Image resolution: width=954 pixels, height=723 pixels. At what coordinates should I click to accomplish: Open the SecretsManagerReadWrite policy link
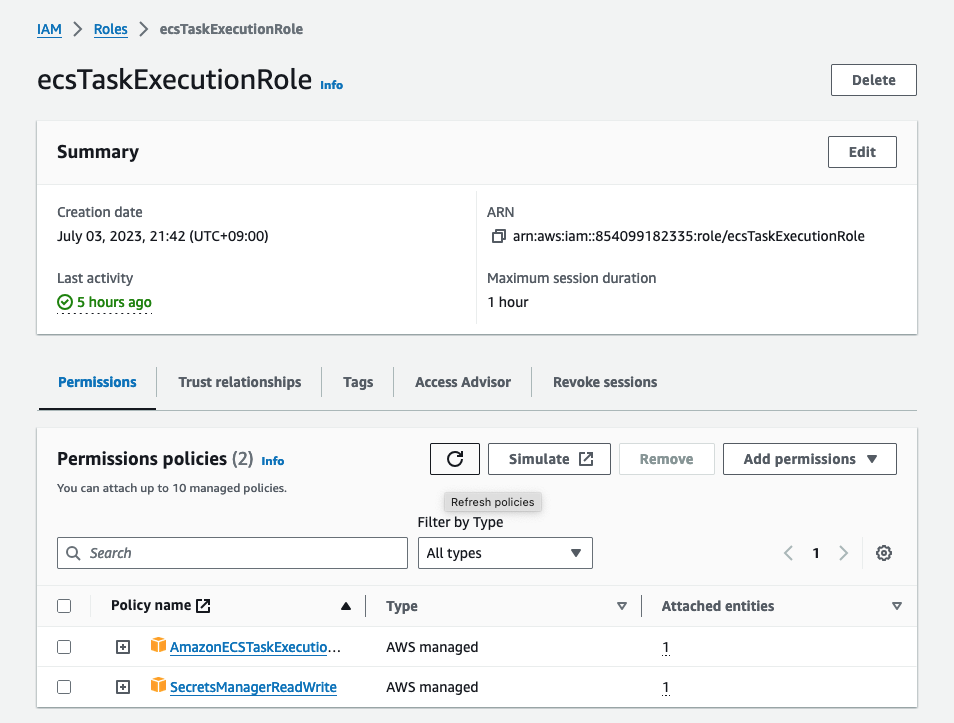point(253,687)
